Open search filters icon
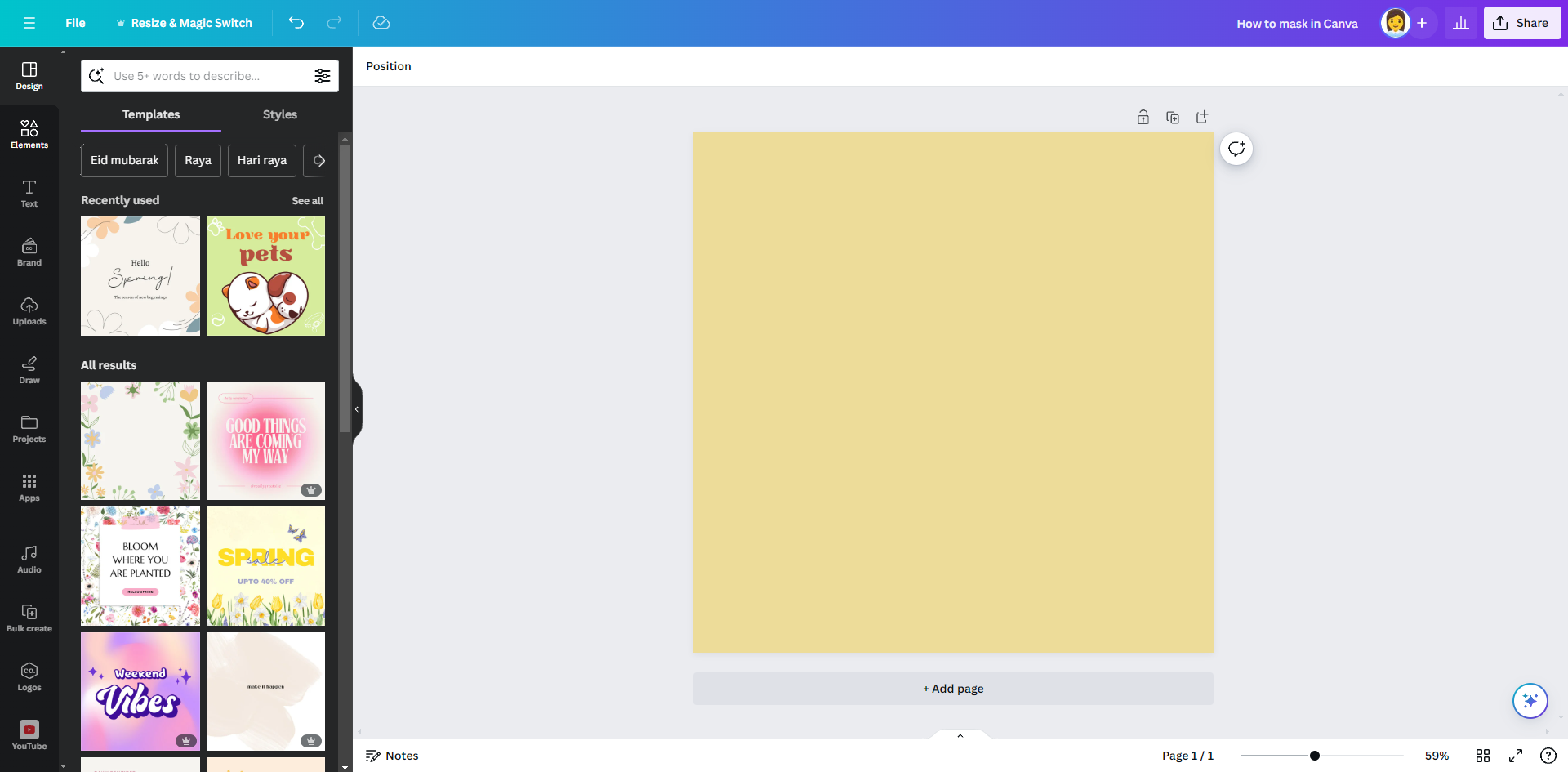The image size is (1568, 772). [323, 76]
